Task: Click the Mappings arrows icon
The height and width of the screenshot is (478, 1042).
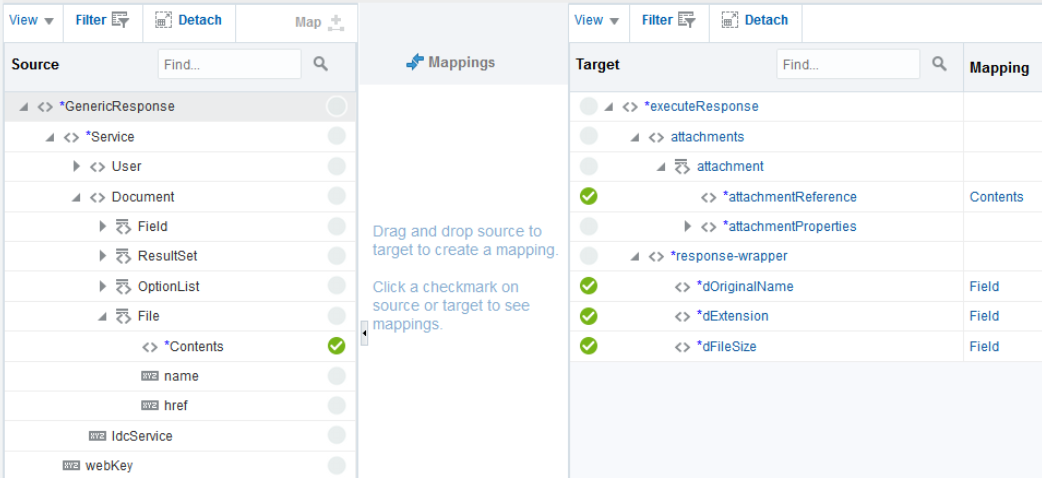Action: click(415, 62)
